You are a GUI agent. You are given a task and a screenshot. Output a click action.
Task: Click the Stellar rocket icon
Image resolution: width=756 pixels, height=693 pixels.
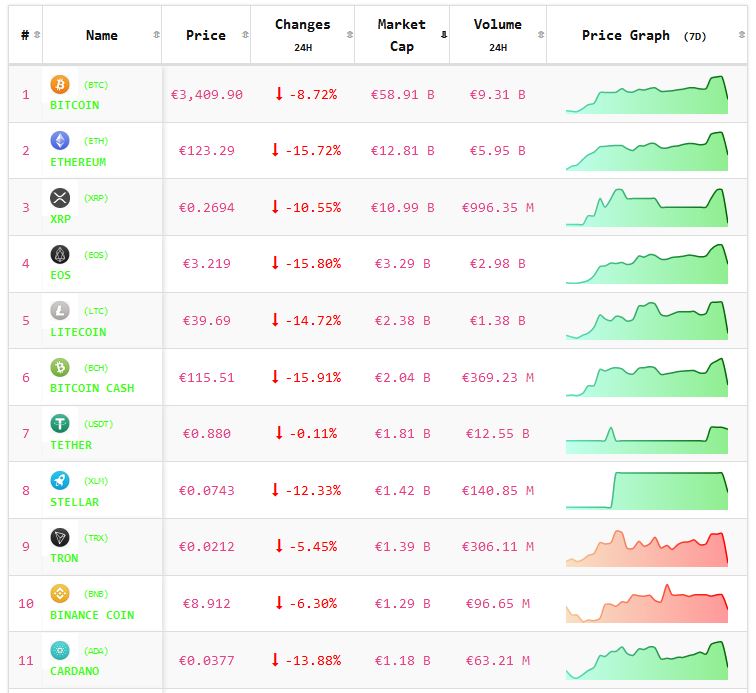[x=60, y=481]
